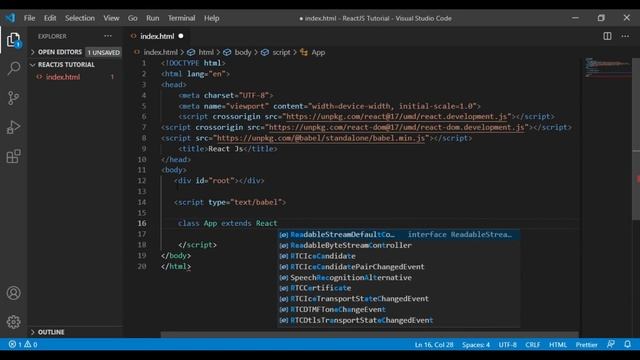The image size is (640, 360).
Task: Open the View menu
Action: tap(111, 18)
